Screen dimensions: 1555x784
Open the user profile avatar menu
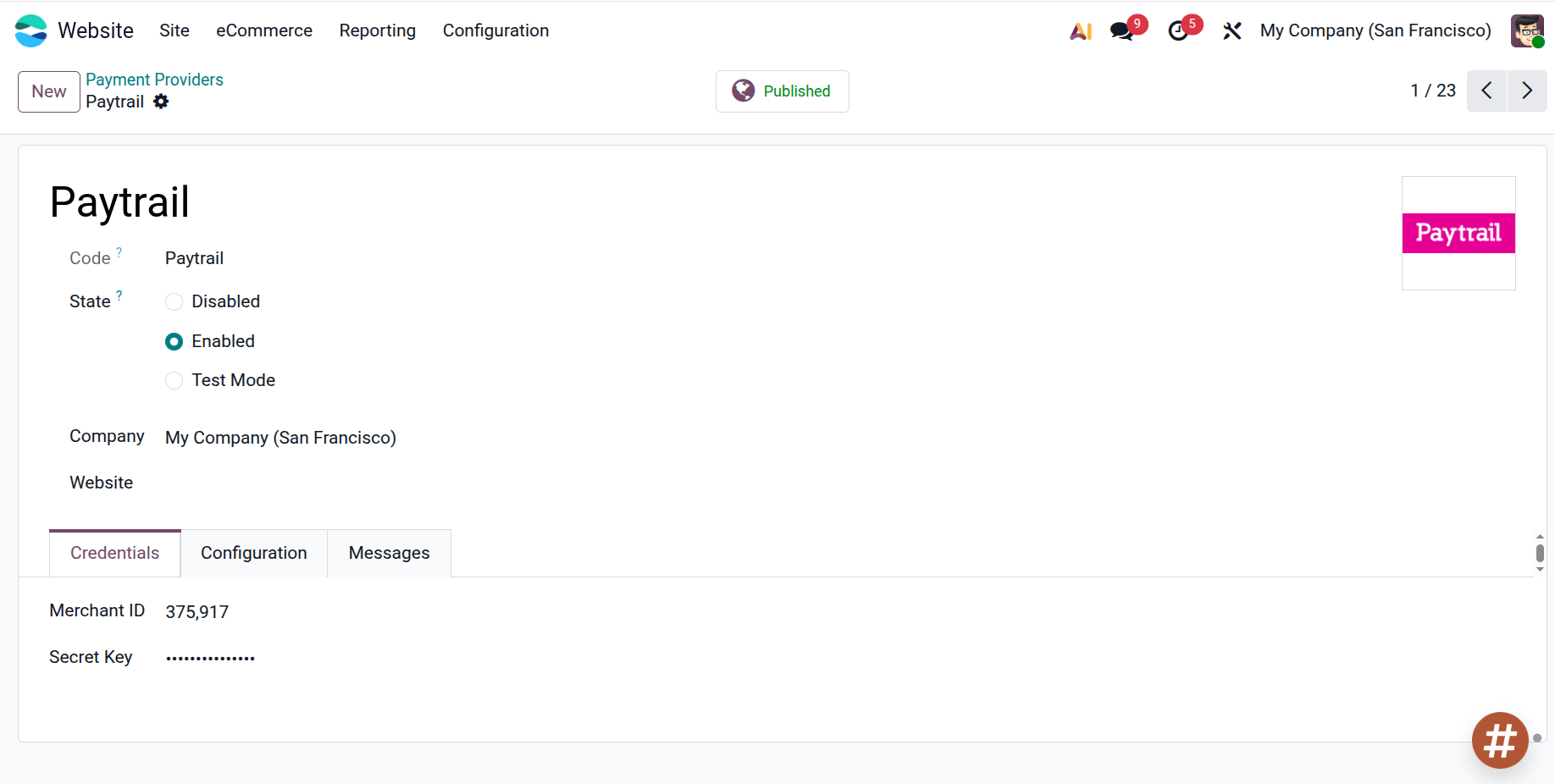[1526, 30]
